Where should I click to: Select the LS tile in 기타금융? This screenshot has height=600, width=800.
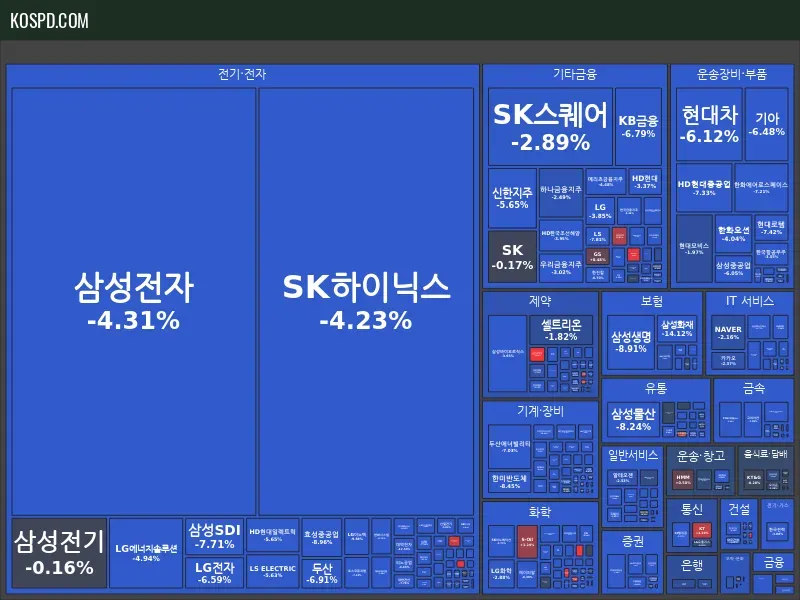597,236
